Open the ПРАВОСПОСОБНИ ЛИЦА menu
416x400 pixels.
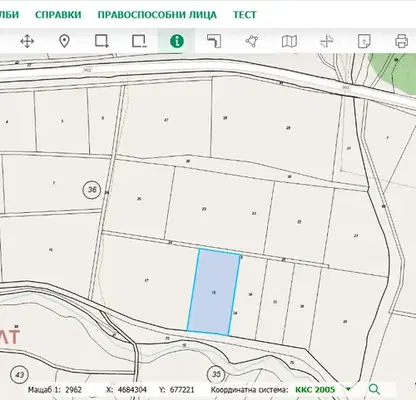[157, 15]
